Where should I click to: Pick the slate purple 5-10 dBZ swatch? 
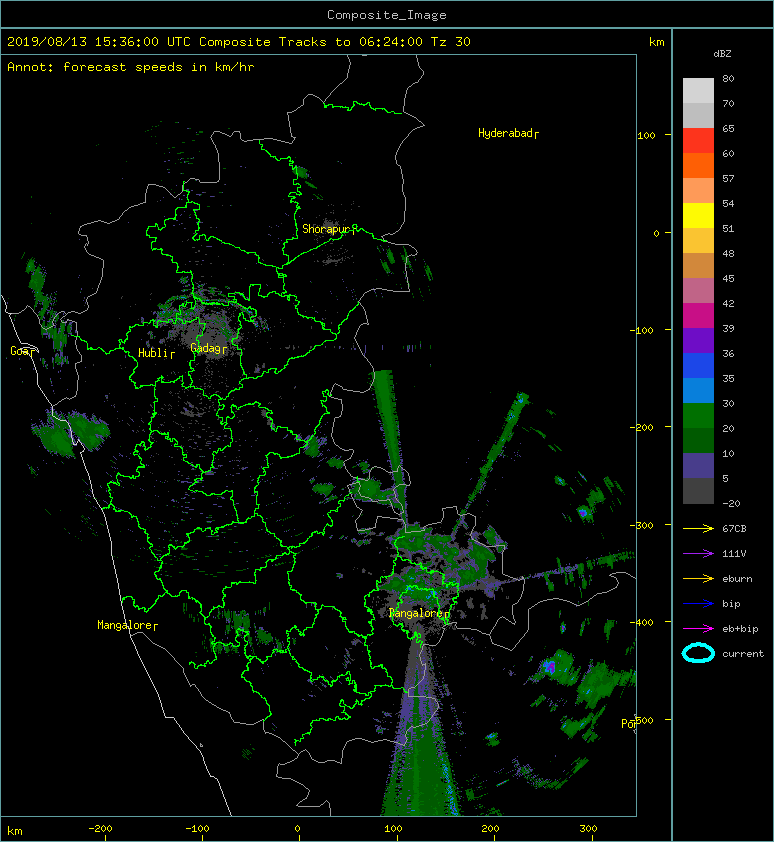tap(698, 465)
